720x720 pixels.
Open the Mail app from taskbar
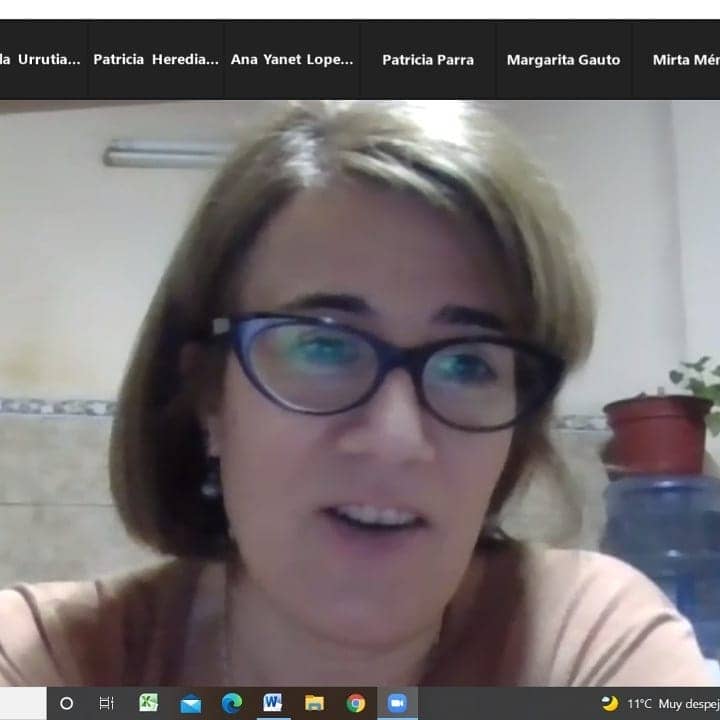coord(190,703)
